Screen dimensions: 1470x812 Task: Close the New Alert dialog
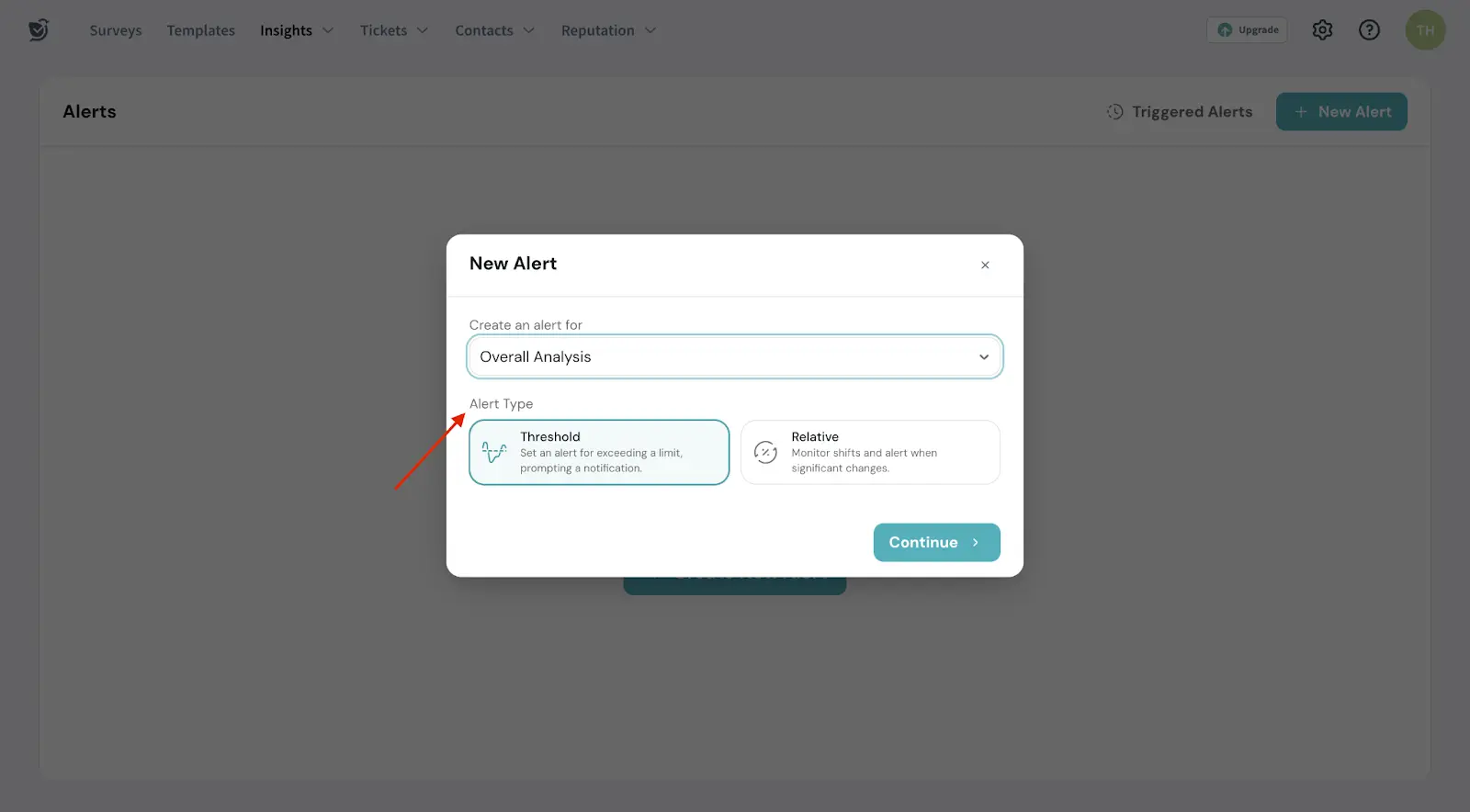(985, 265)
